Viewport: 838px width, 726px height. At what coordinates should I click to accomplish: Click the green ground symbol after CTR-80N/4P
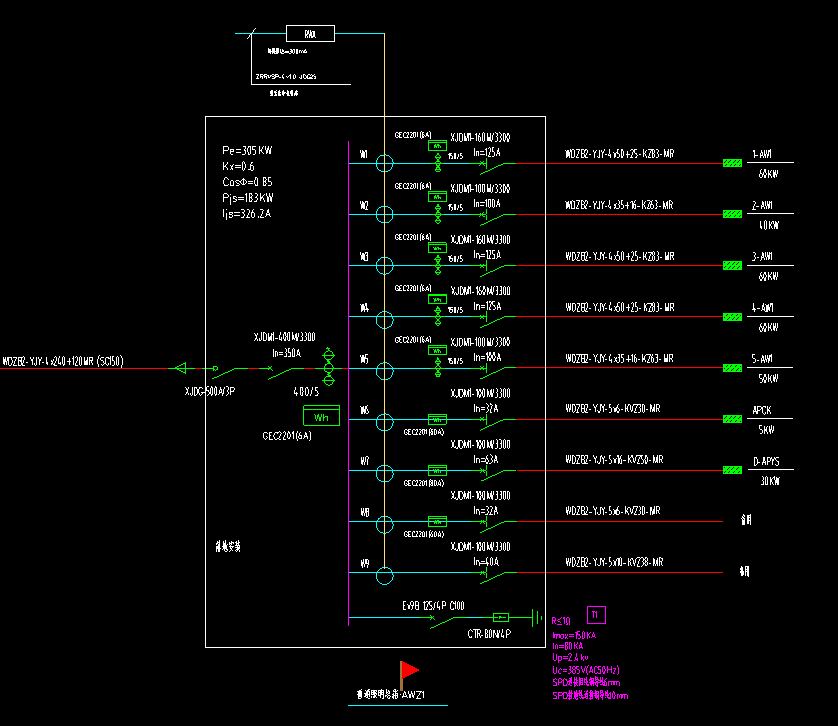[x=537, y=618]
